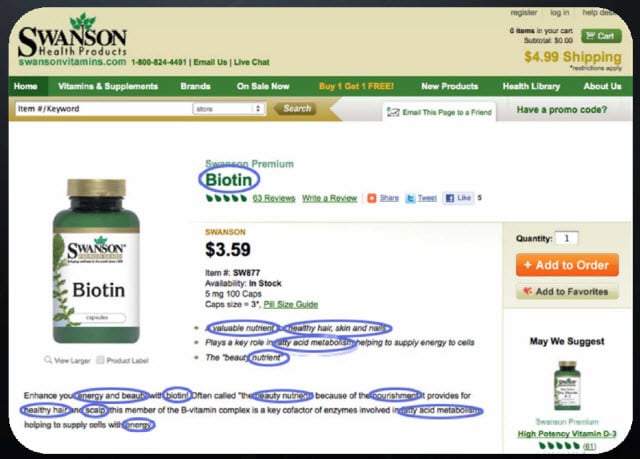Click the Facebook Like button
The image size is (640, 459).
[458, 198]
